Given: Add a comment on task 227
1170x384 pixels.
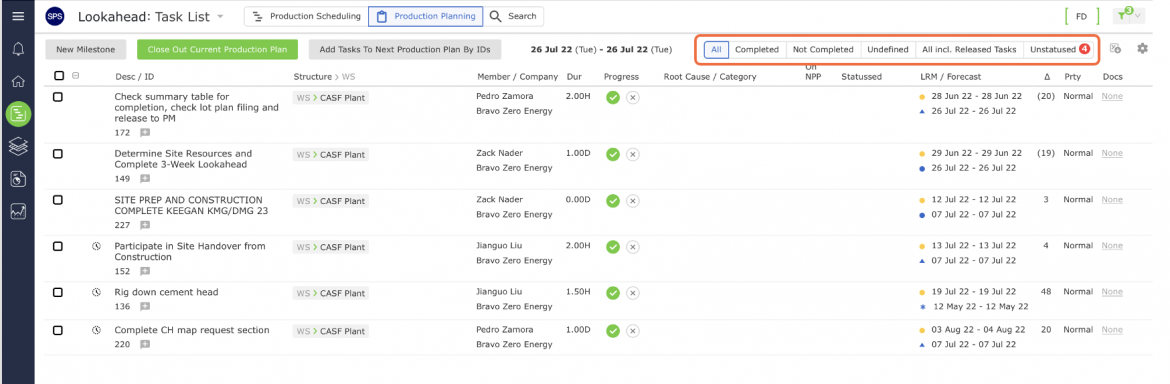Looking at the screenshot, I should coord(145,224).
